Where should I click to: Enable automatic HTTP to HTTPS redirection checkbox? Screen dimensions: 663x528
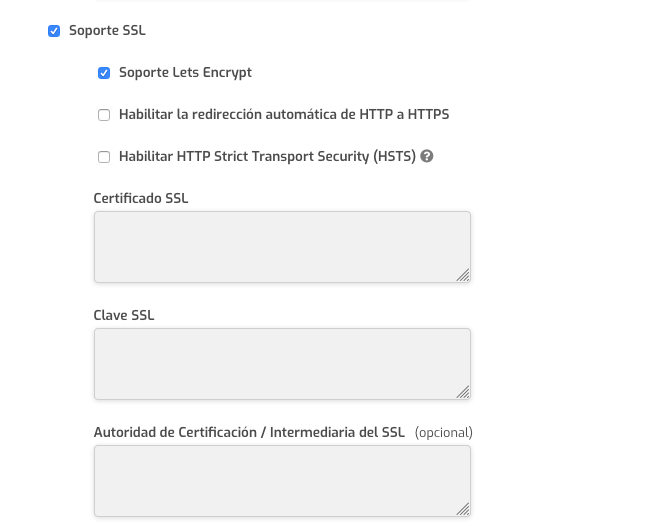(104, 115)
